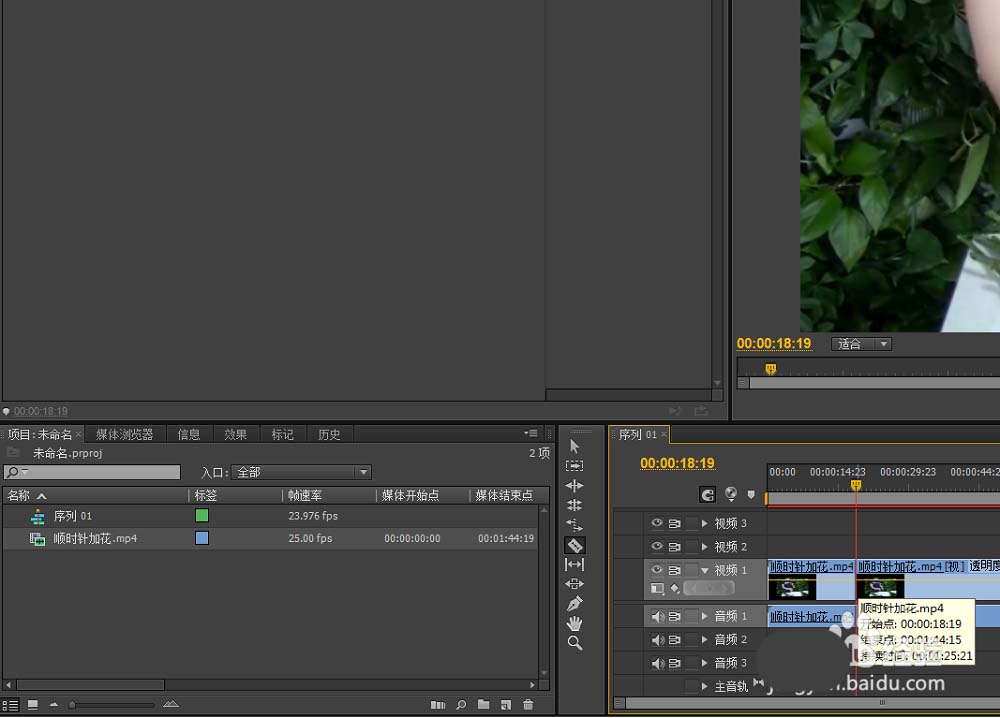This screenshot has width=1000, height=718.
Task: Open the 效果 tab
Action: tap(235, 435)
